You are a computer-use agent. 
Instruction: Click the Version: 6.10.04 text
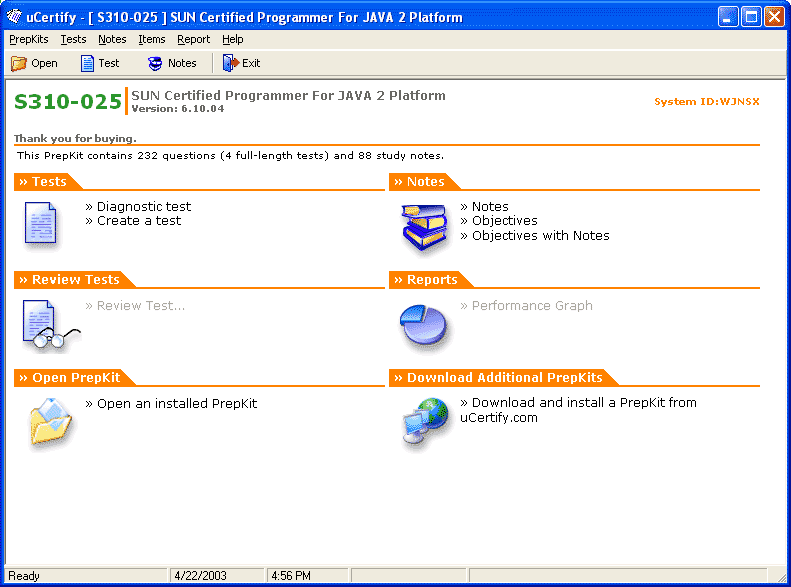(178, 108)
